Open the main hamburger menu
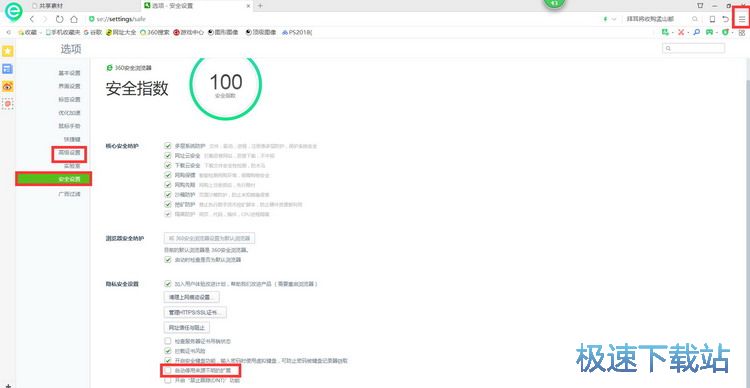The height and width of the screenshot is (388, 750). tap(742, 19)
